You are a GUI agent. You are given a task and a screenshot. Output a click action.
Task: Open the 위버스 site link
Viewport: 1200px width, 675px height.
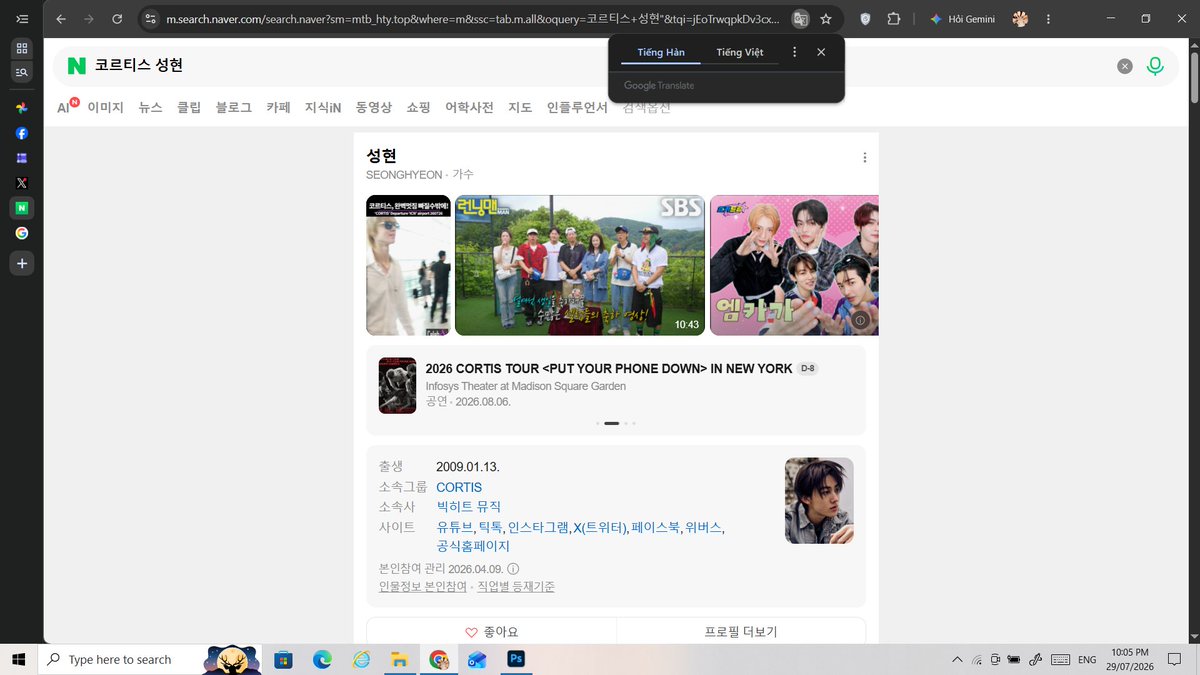703,527
